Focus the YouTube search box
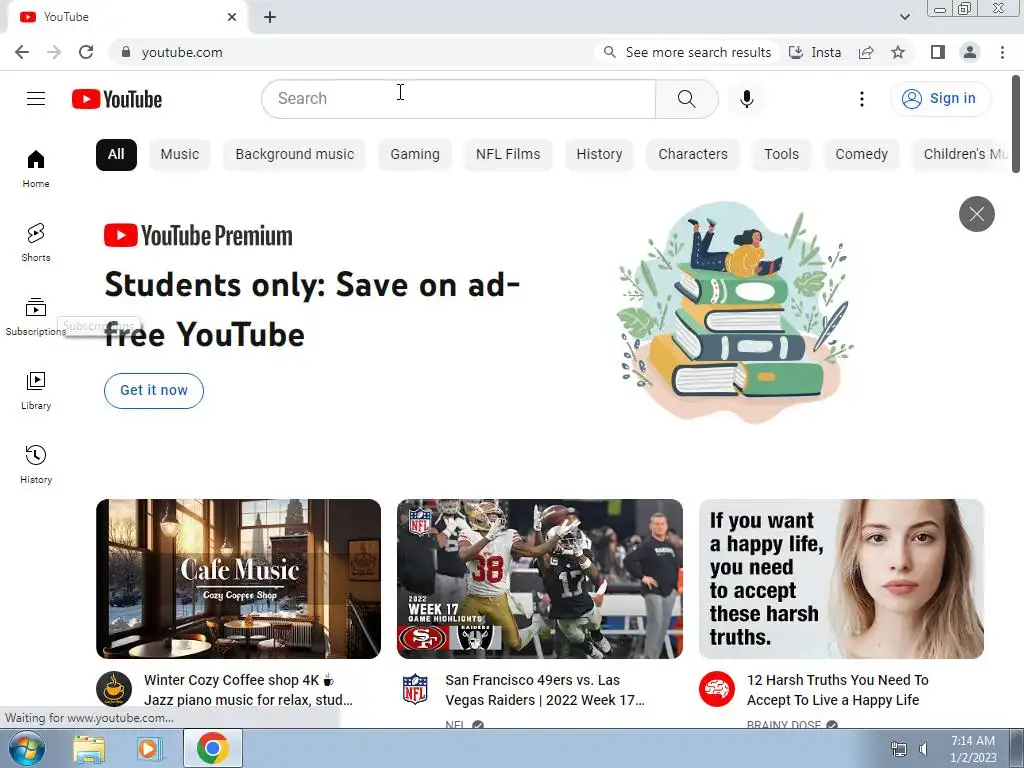1024x768 pixels. click(x=458, y=99)
